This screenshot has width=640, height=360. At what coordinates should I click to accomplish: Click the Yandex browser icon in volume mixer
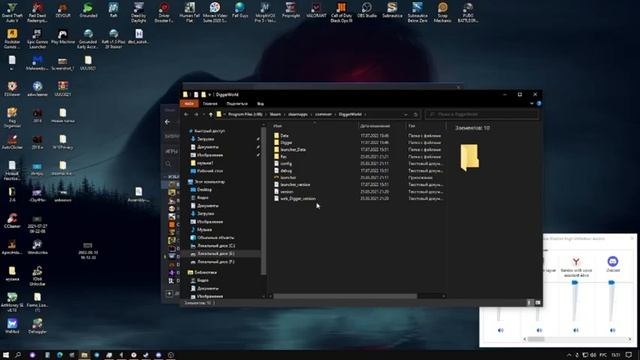tap(576, 261)
